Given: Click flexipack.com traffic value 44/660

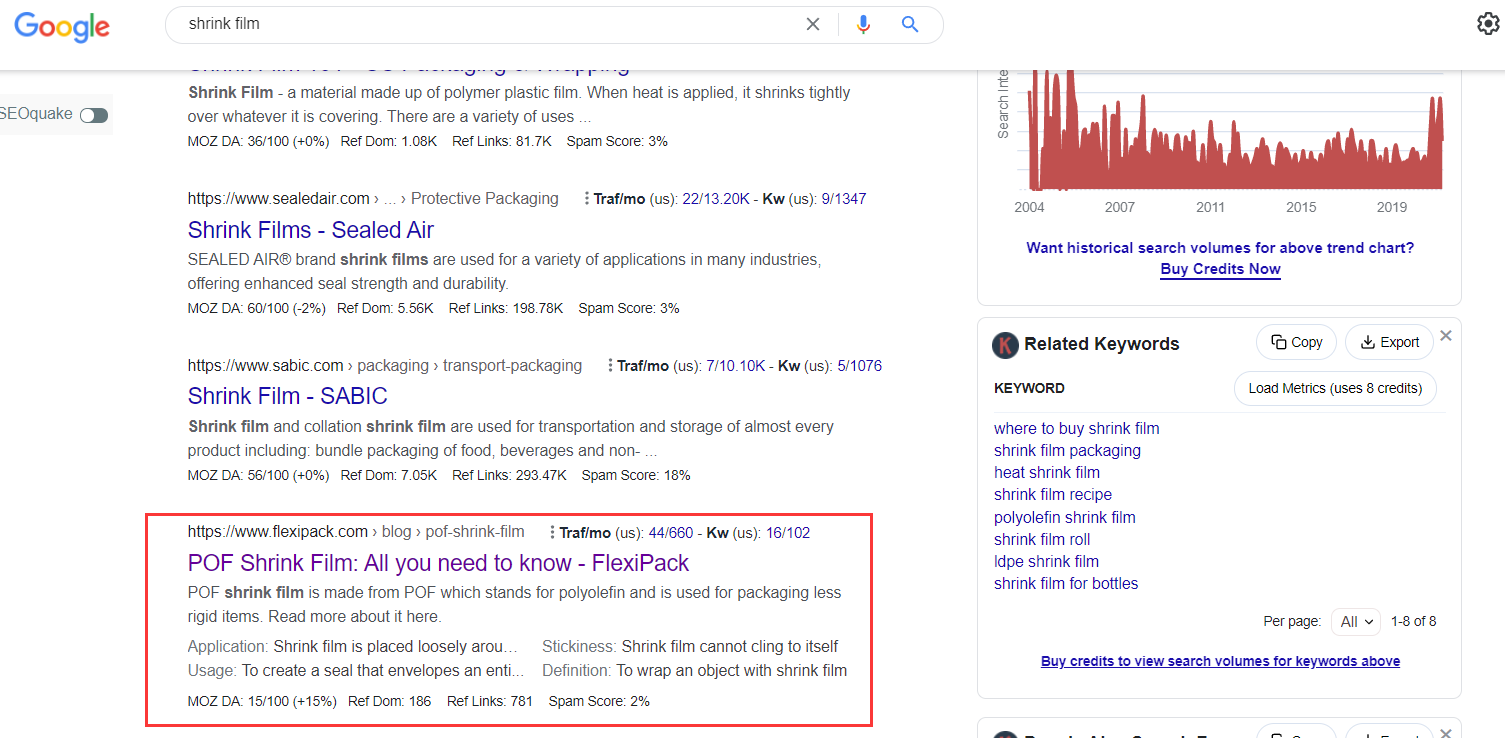Looking at the screenshot, I should point(671,533).
